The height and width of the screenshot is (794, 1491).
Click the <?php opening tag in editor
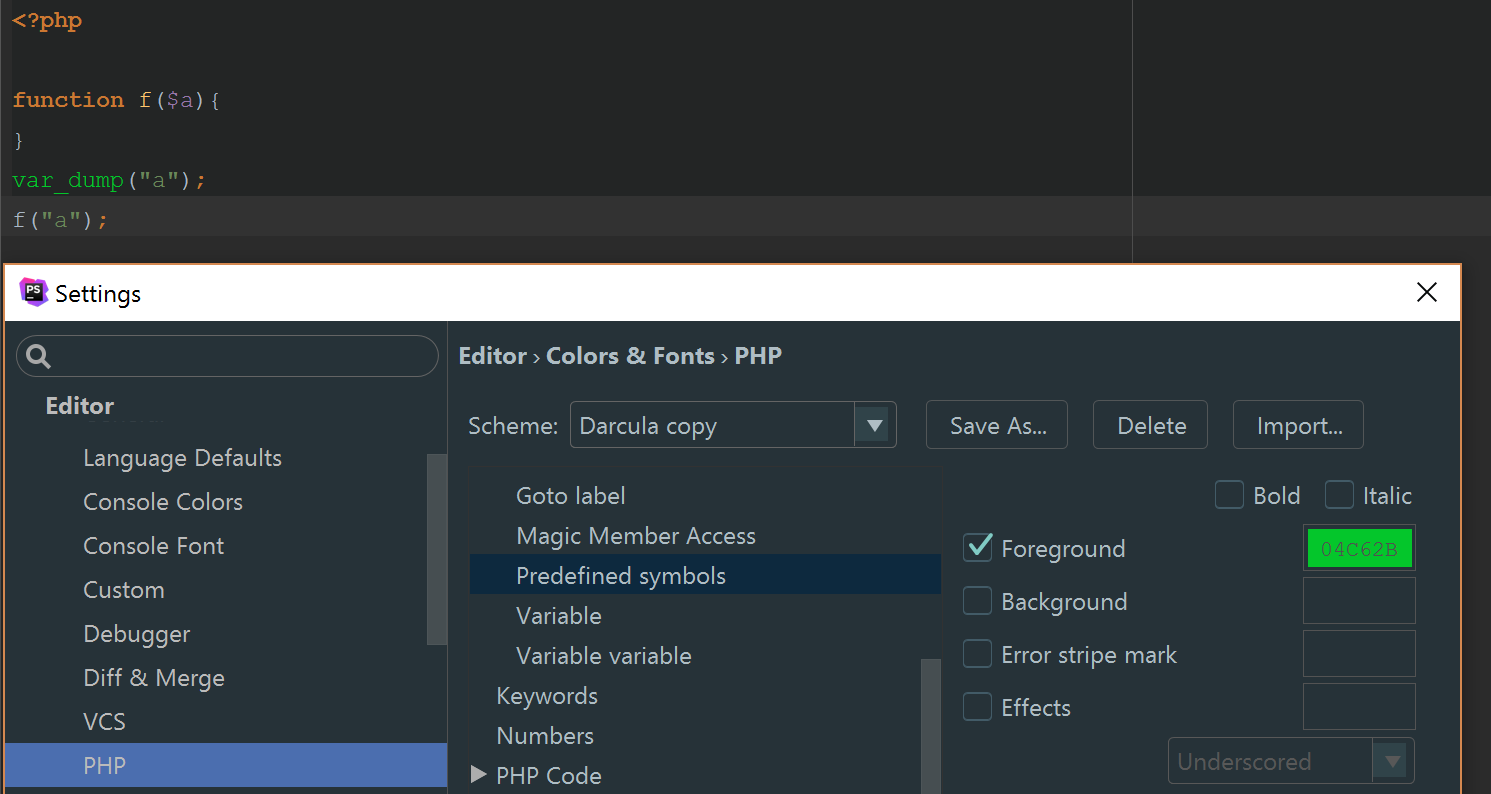click(47, 20)
